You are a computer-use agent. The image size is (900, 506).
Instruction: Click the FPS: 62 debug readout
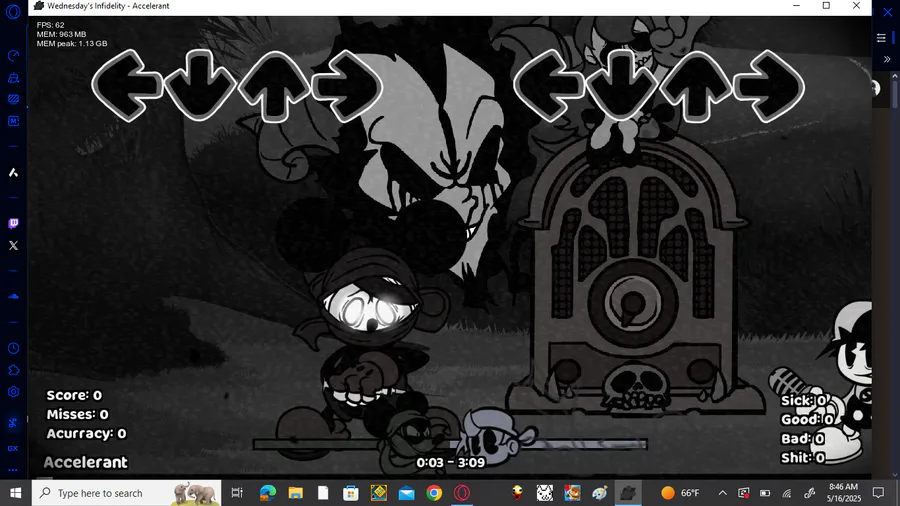pos(51,25)
